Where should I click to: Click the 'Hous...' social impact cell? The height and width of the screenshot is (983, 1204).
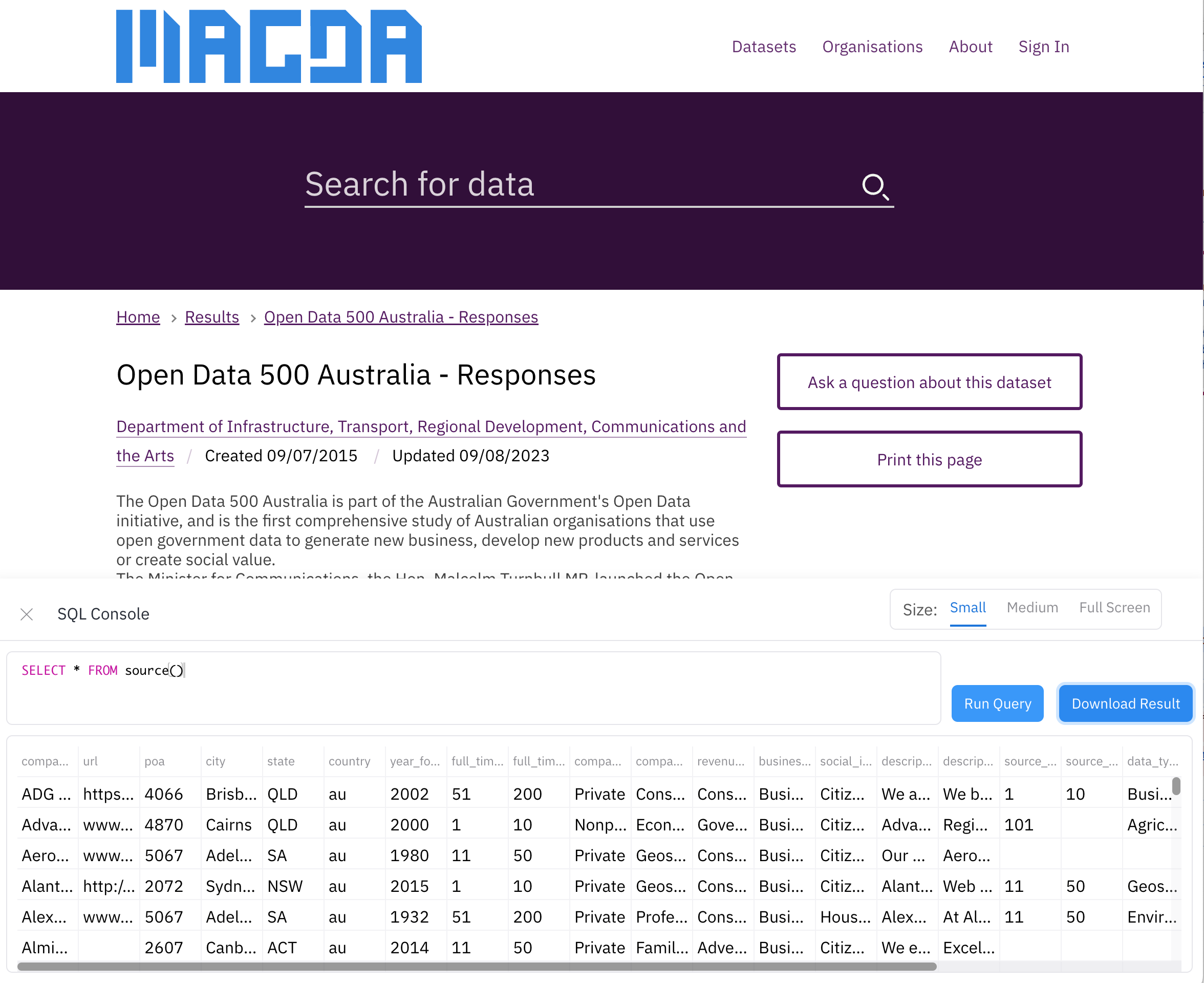coord(845,917)
